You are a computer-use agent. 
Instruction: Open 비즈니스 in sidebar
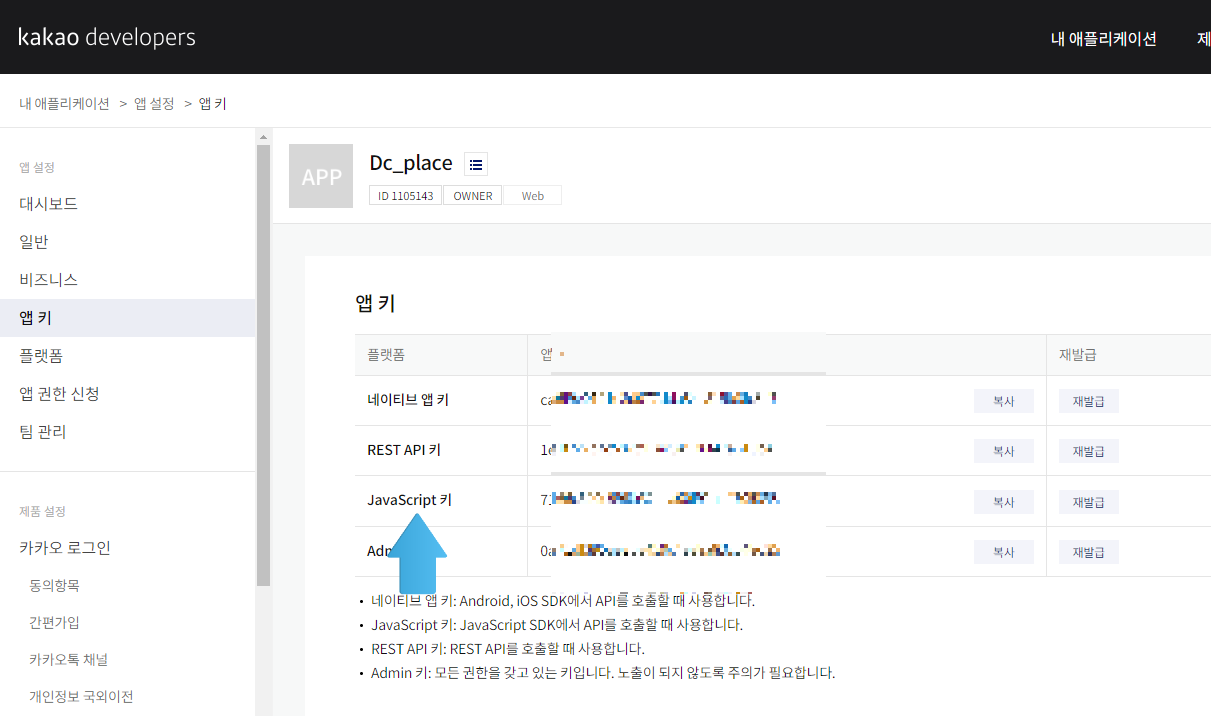(x=48, y=280)
